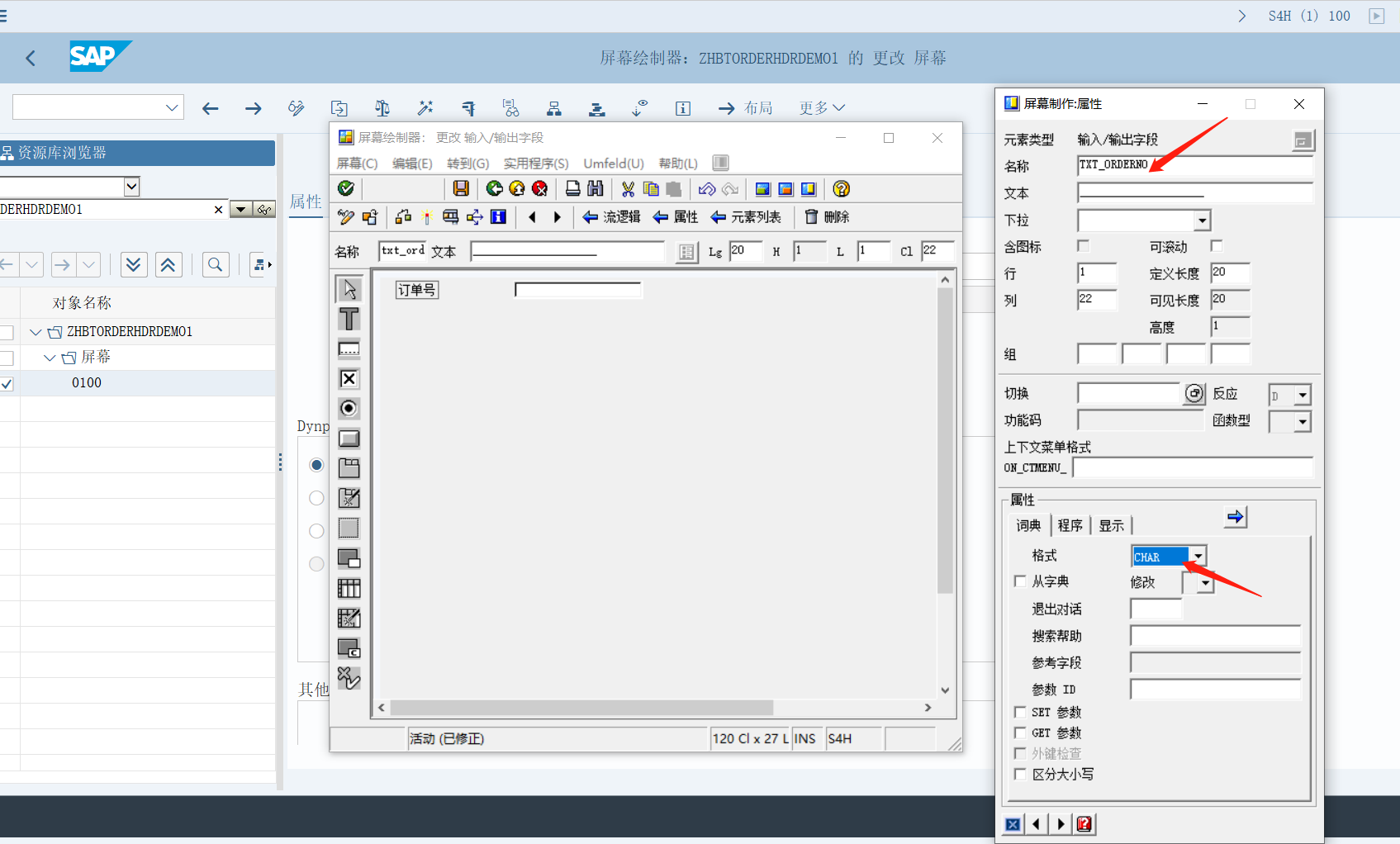
Task: Pick the box frame element tool
Action: coord(349,528)
